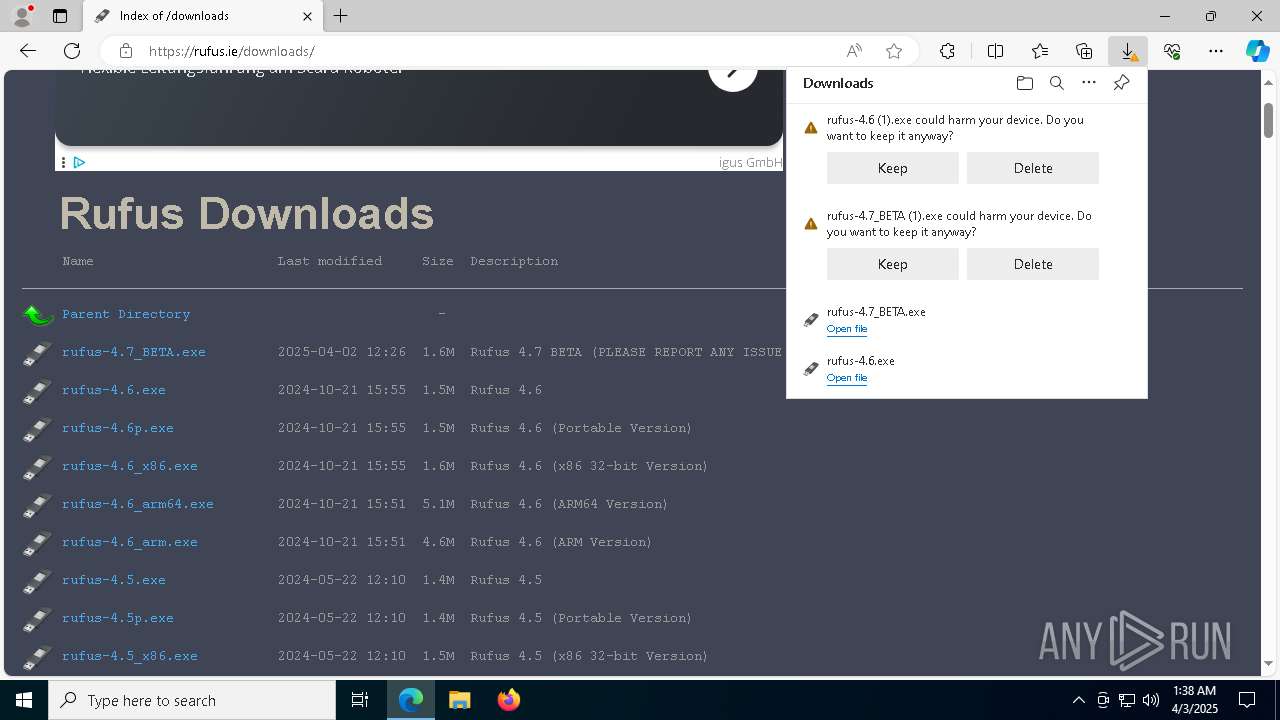Open Favorites list toolbar icon

tap(1040, 51)
